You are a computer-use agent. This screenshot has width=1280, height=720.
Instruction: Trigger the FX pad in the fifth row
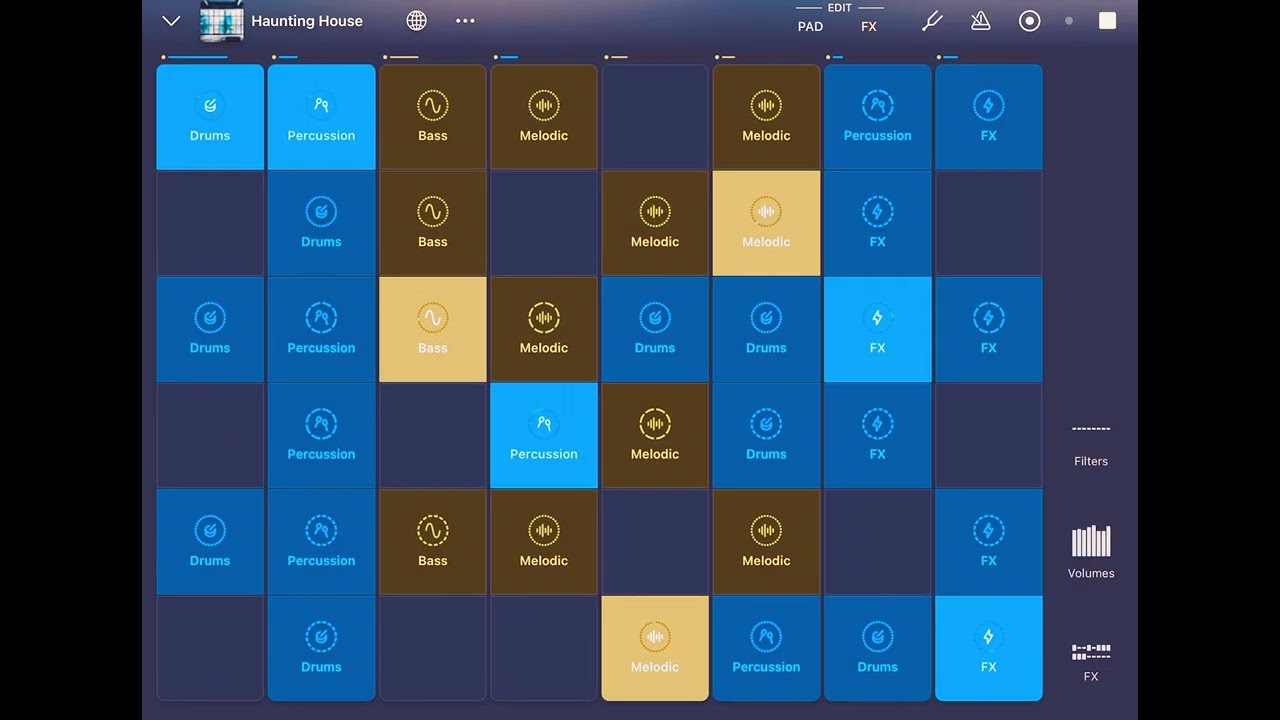989,543
